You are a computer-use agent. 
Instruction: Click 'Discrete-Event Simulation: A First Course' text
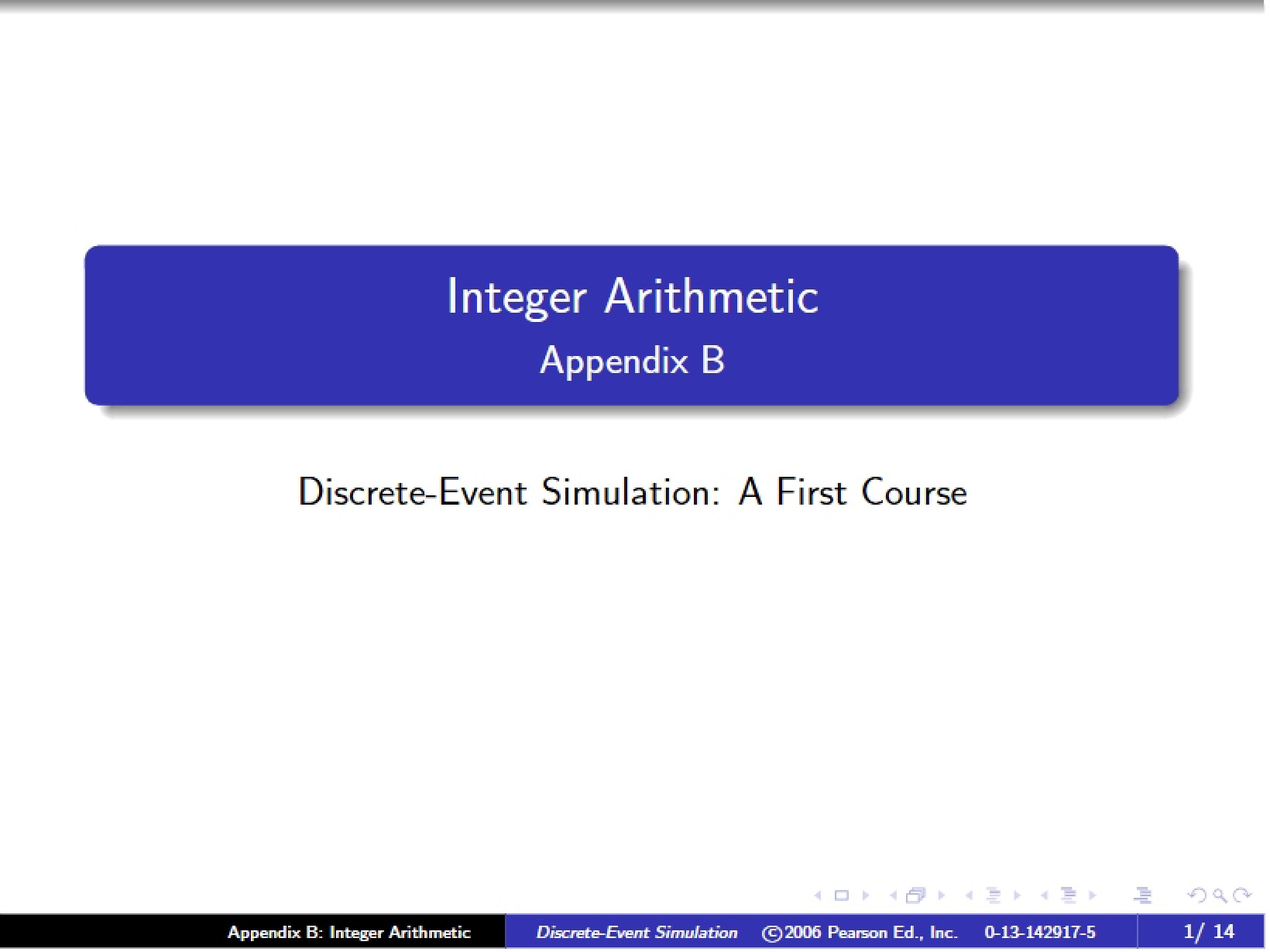click(x=633, y=493)
